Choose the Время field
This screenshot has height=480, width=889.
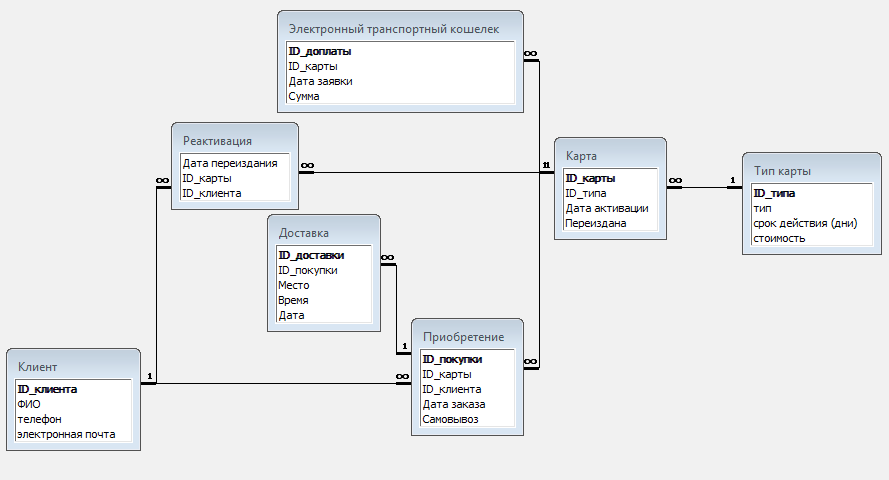pyautogui.click(x=293, y=300)
